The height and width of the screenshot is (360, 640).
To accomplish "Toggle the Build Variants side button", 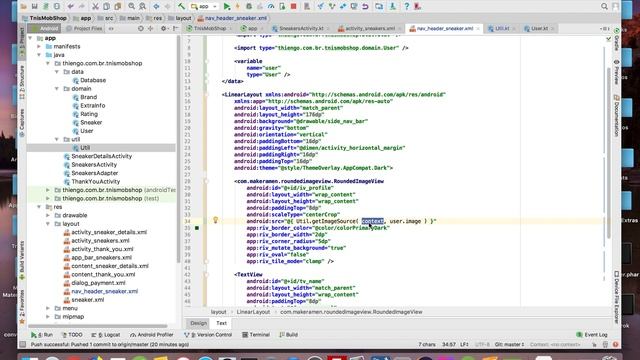I will pos(22,260).
